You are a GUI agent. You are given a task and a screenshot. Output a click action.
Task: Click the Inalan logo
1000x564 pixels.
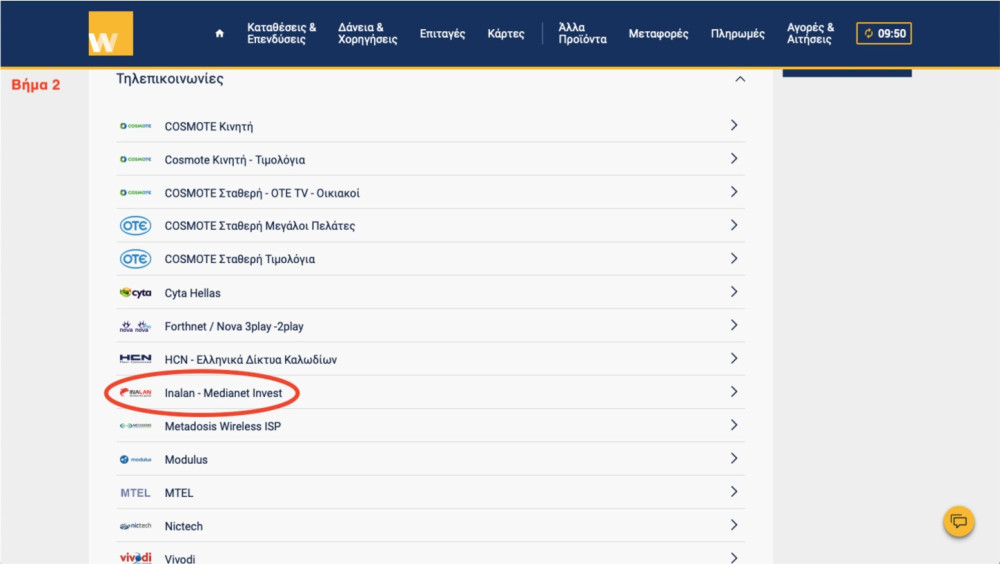[x=135, y=392]
